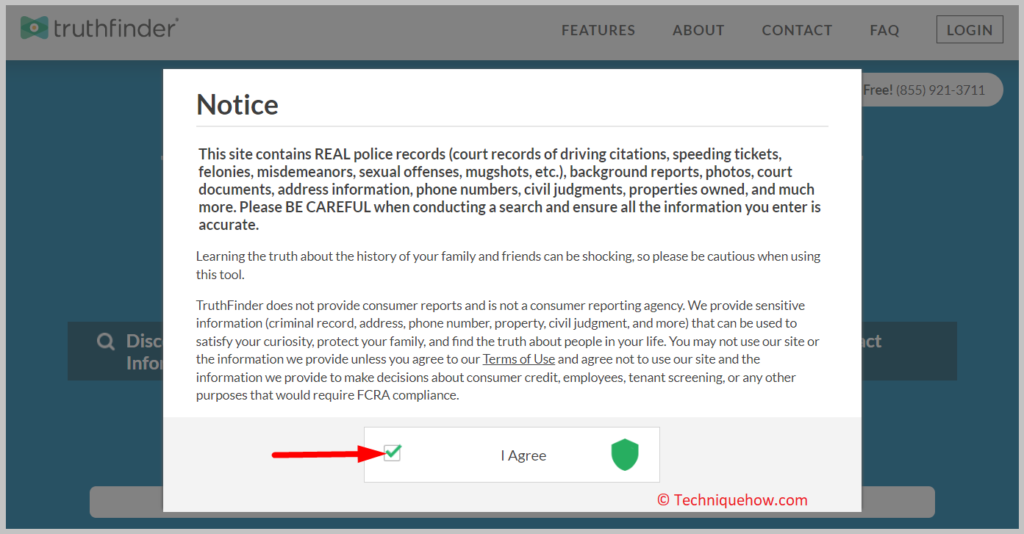The image size is (1024, 534).
Task: Open the Terms of Use link
Action: [519, 359]
